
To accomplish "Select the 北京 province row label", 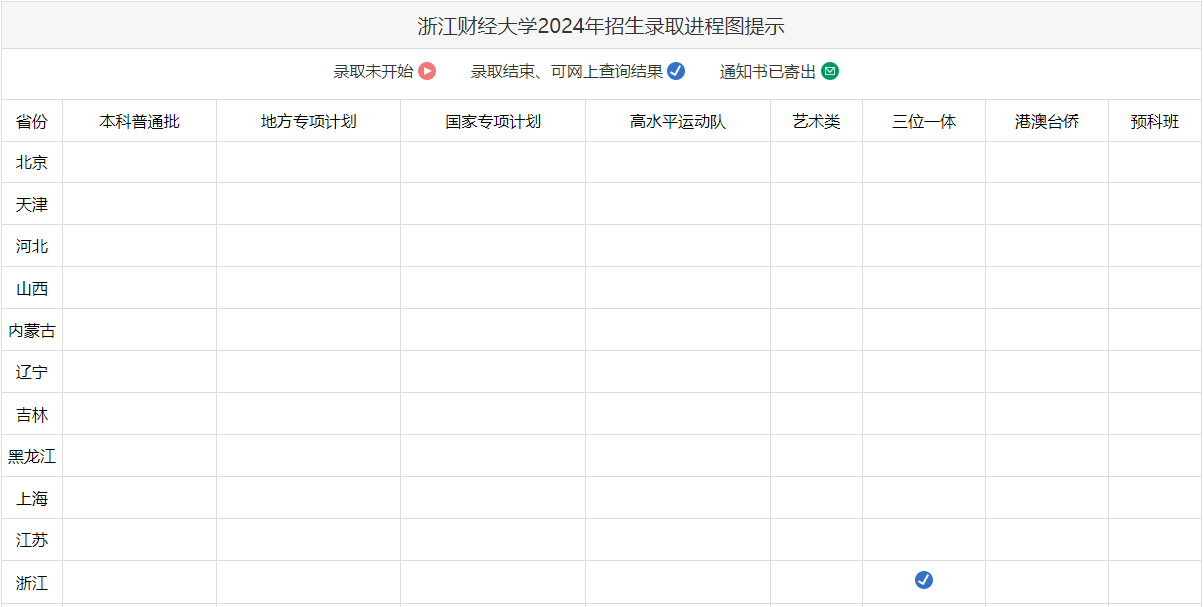I will pos(32,162).
